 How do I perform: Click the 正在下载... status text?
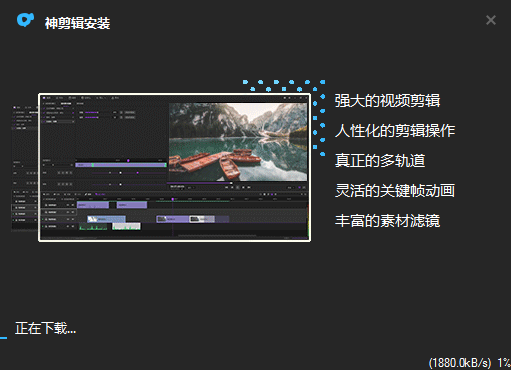click(x=46, y=328)
